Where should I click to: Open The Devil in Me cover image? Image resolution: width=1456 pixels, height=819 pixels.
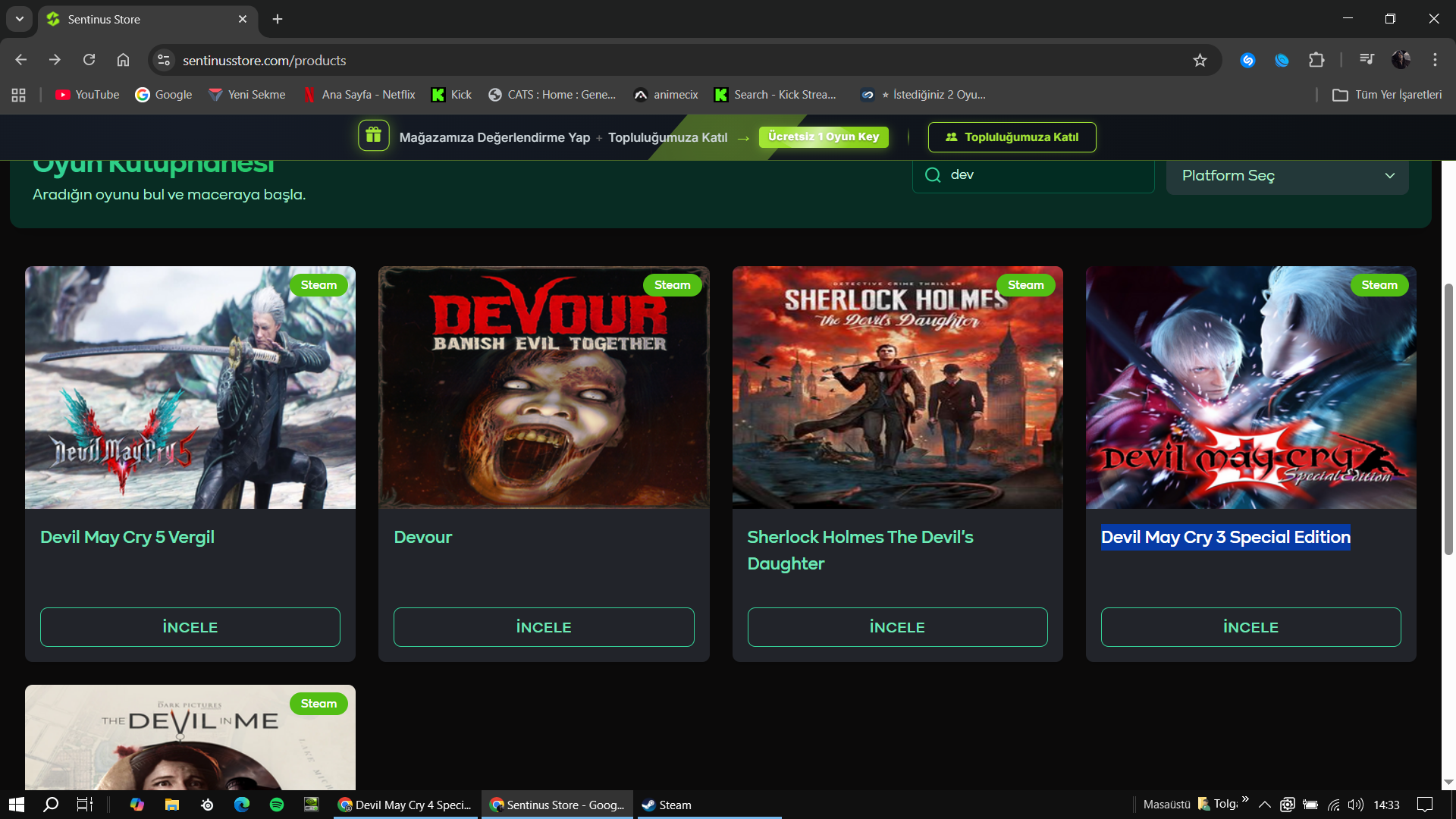click(190, 737)
